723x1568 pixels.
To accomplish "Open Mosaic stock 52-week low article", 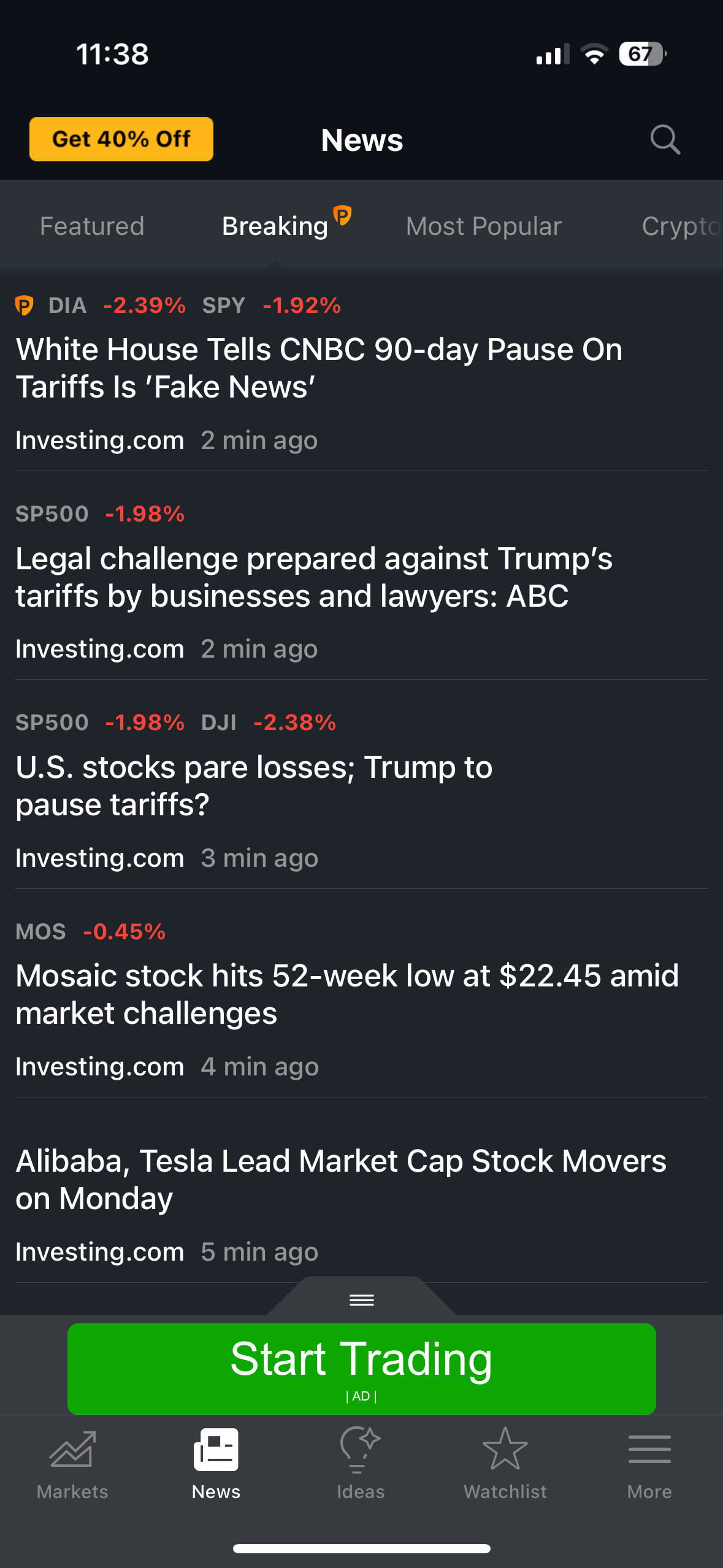I will (346, 994).
